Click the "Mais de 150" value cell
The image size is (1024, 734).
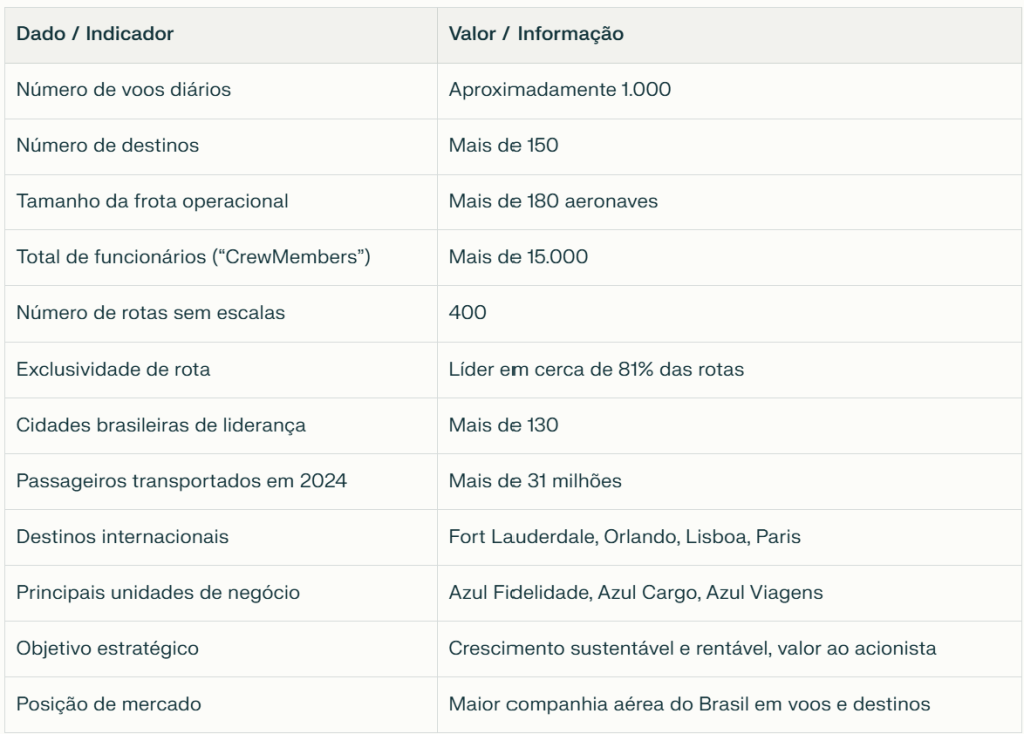click(x=503, y=146)
